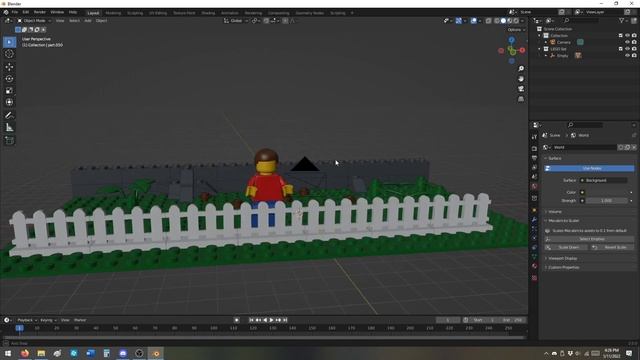Disable Camera in renders via camera icon
The height and width of the screenshot is (360, 640).
634,42
